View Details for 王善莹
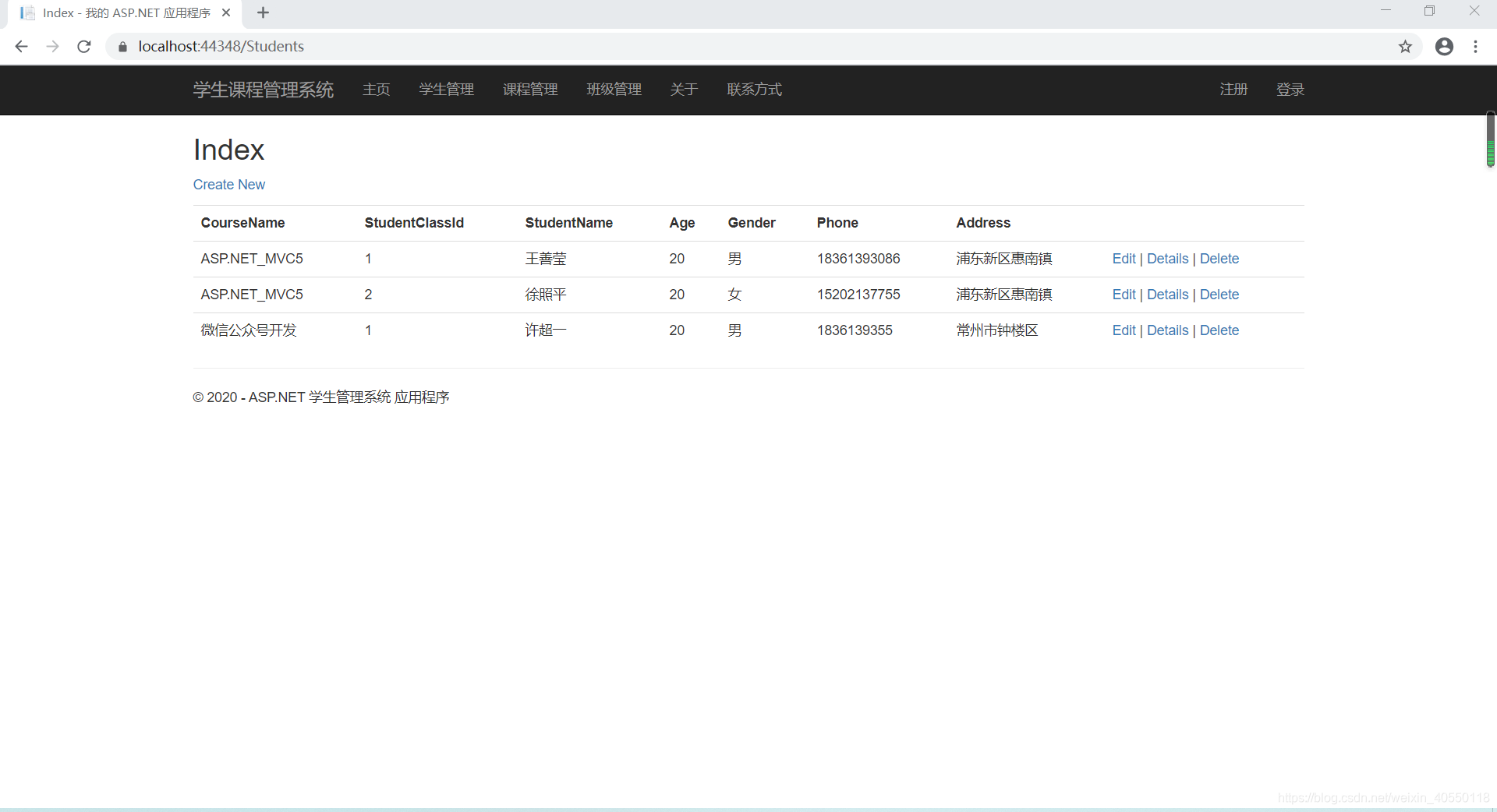This screenshot has height=812, width=1497. [1167, 259]
